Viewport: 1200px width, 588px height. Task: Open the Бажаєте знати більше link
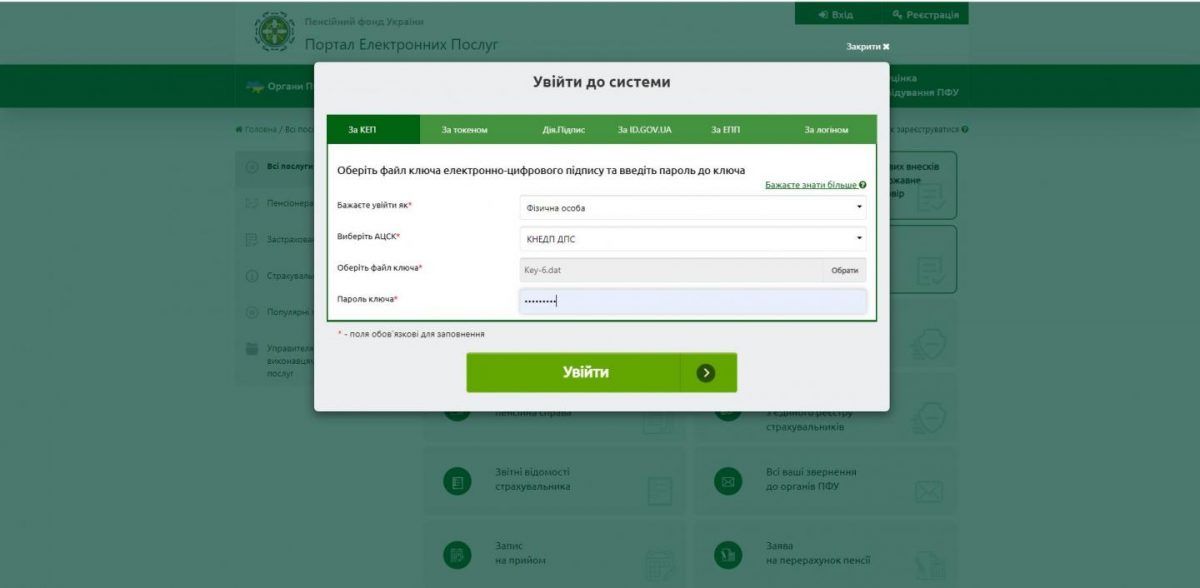pos(810,185)
